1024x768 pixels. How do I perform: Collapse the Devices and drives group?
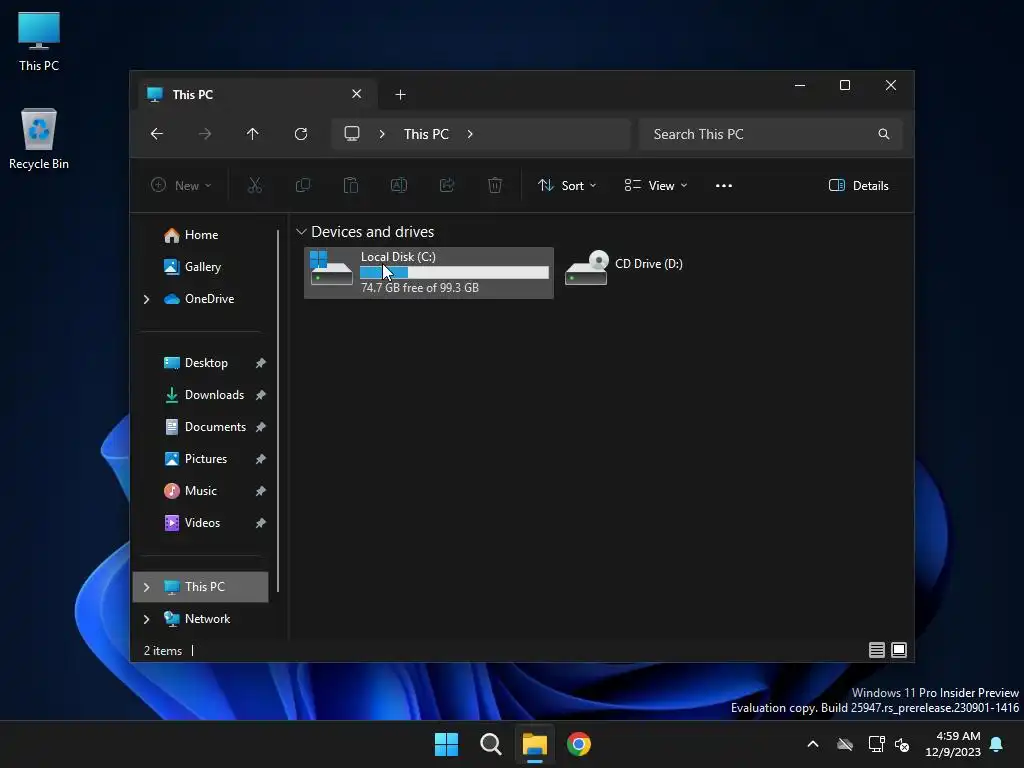click(x=301, y=232)
